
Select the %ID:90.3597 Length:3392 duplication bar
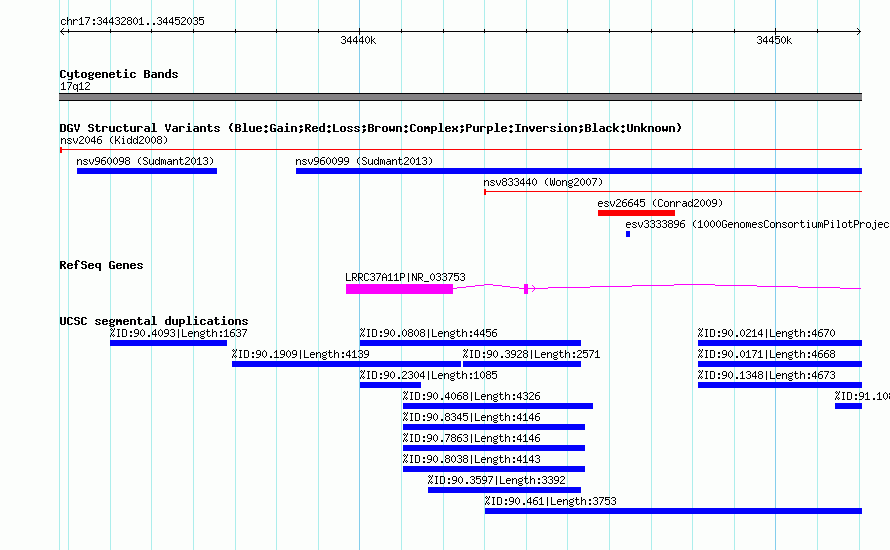point(504,490)
